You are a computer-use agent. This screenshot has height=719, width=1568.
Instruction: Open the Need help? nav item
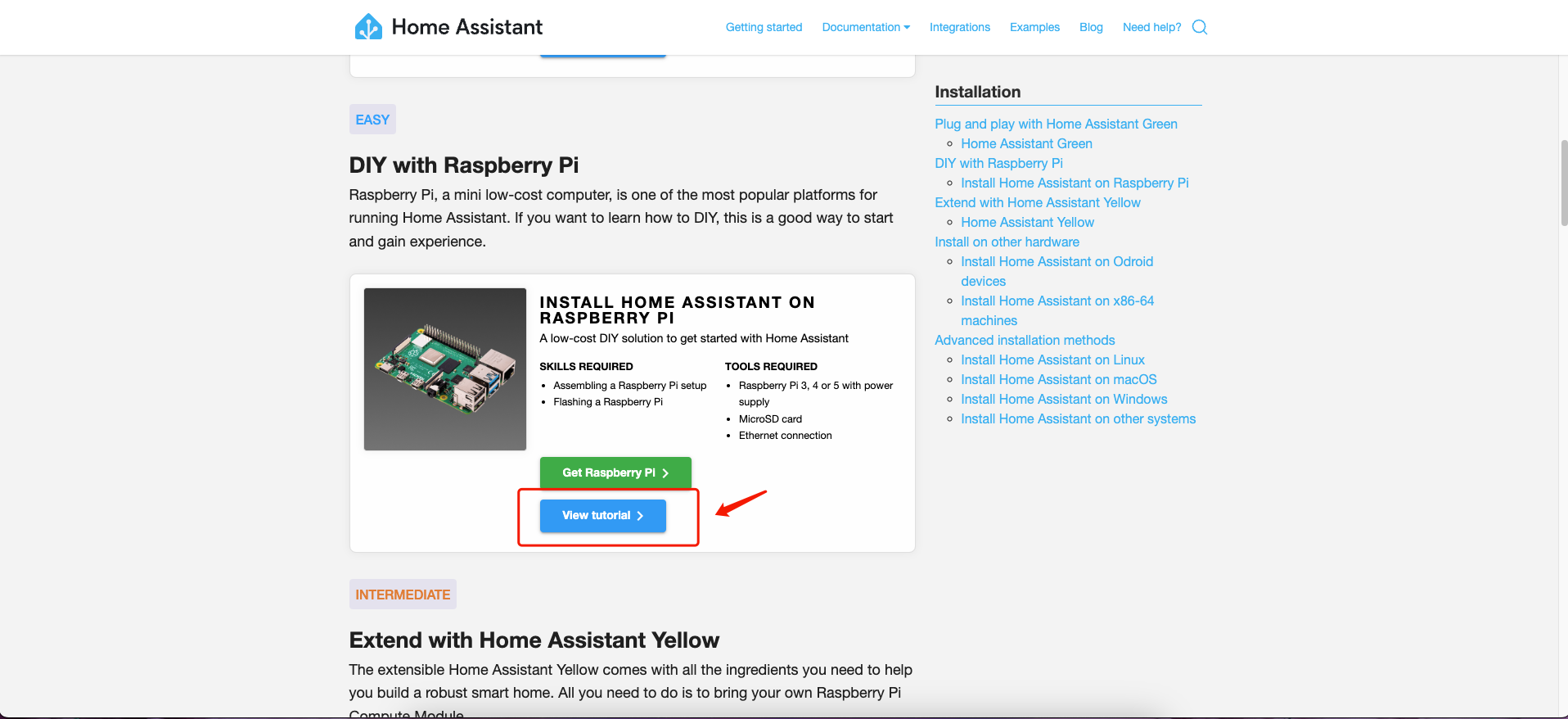click(x=1151, y=27)
